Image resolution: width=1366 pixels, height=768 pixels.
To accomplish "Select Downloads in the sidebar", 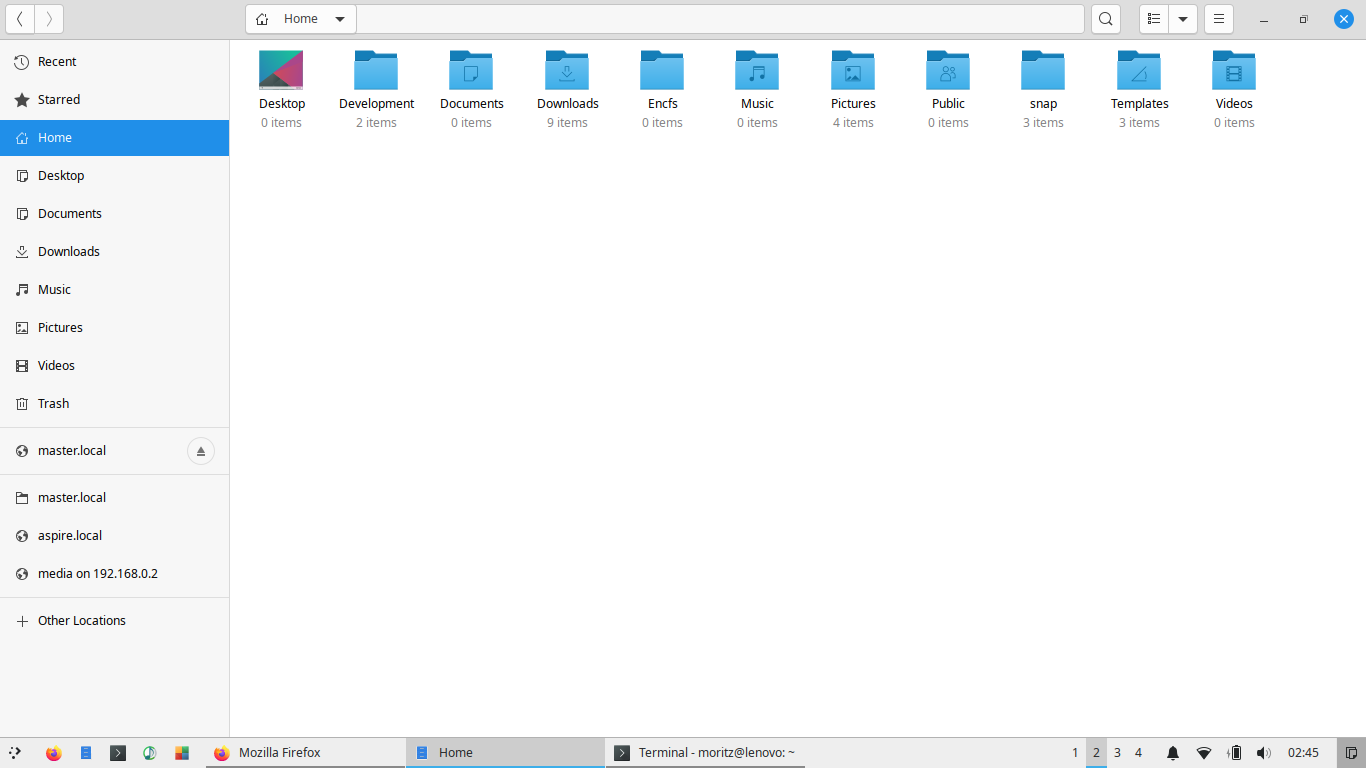I will tap(114, 252).
